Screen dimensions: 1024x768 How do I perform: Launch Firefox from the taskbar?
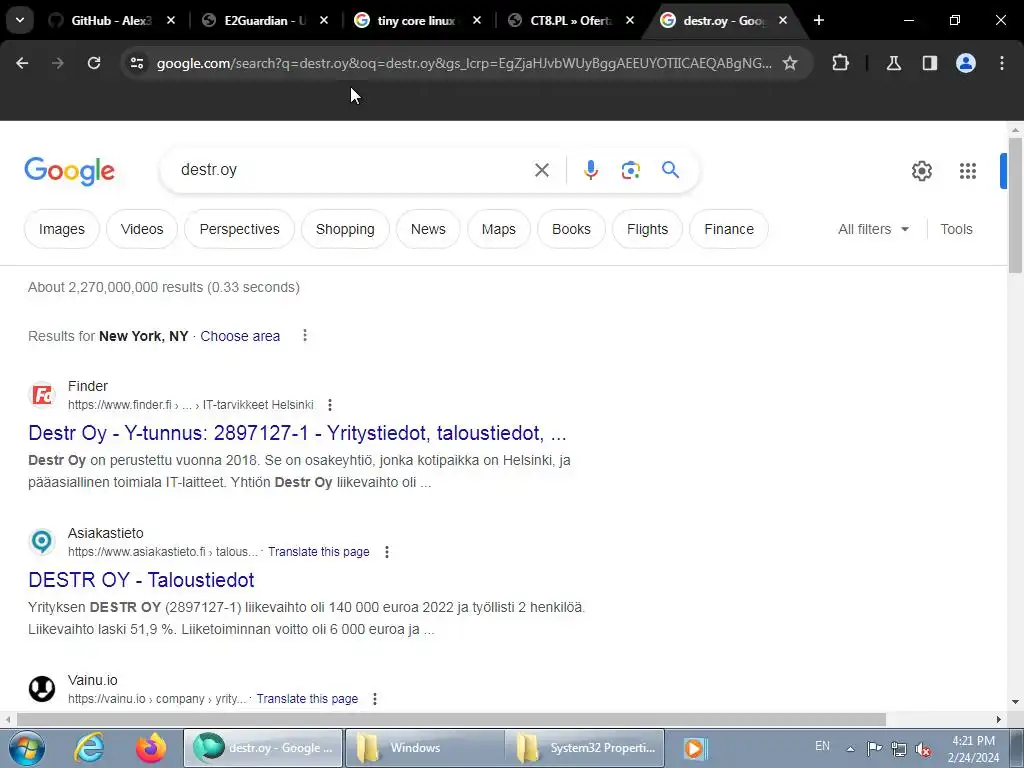[150, 748]
